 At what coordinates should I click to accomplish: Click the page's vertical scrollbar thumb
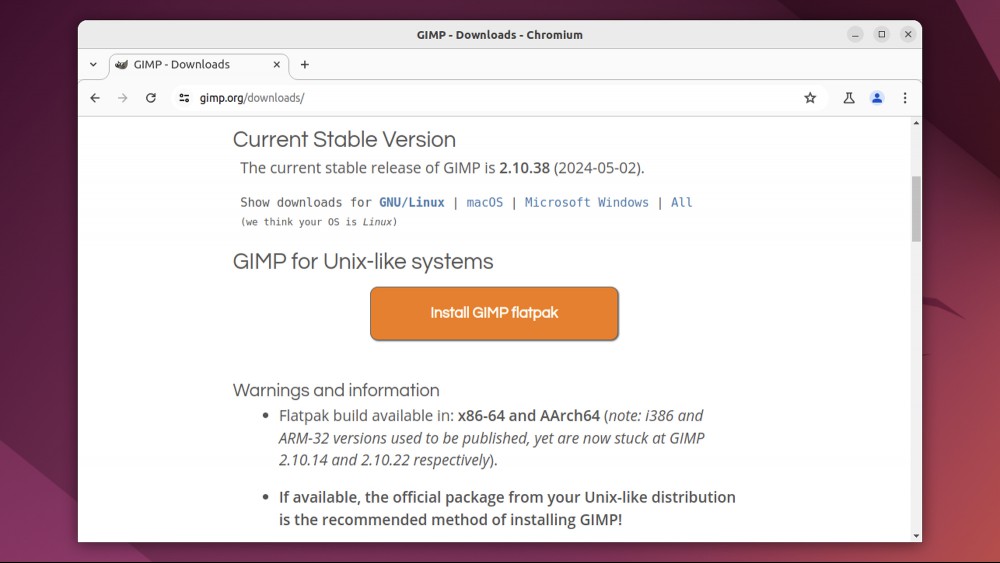[x=916, y=209]
